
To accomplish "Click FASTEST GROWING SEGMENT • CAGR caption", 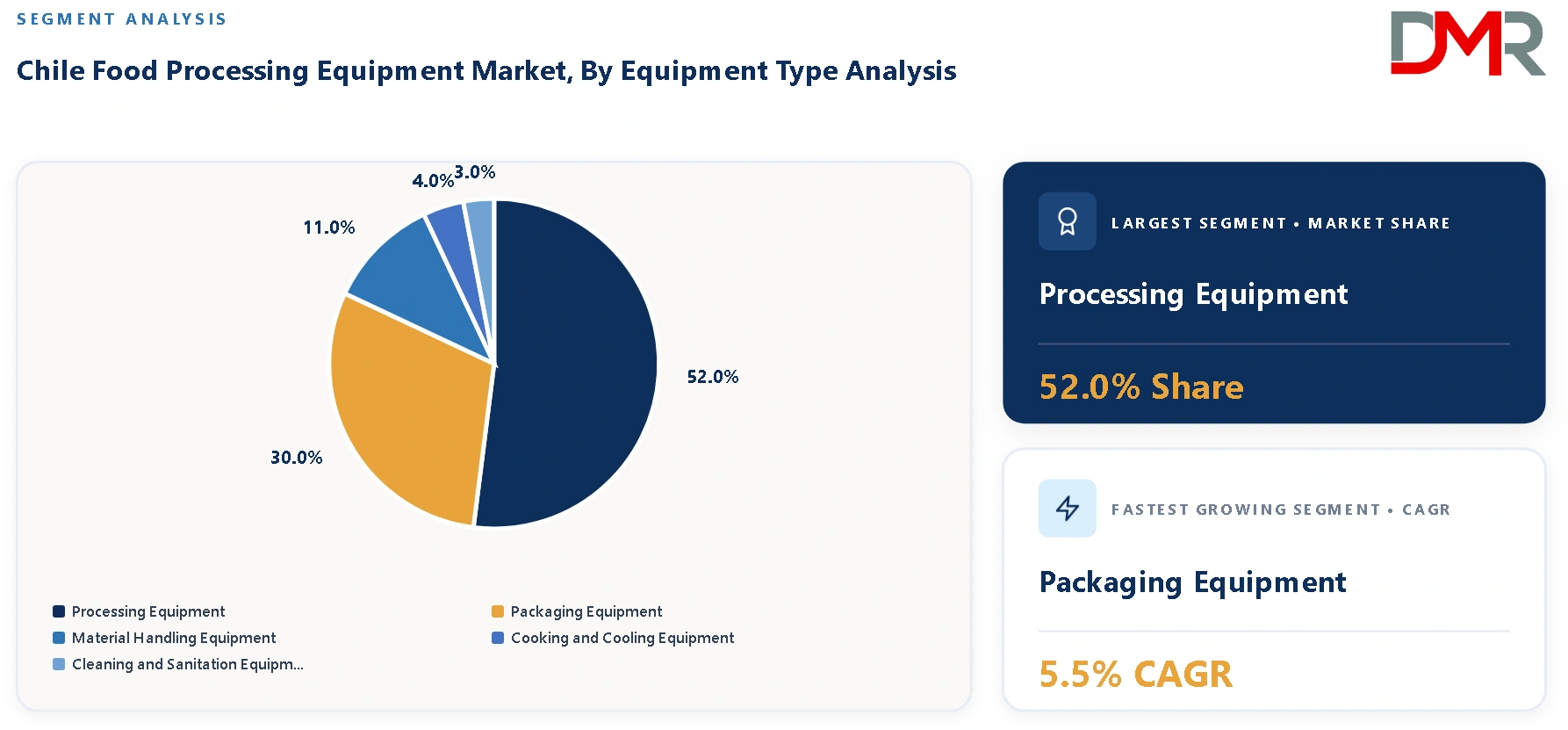I will (x=1281, y=510).
